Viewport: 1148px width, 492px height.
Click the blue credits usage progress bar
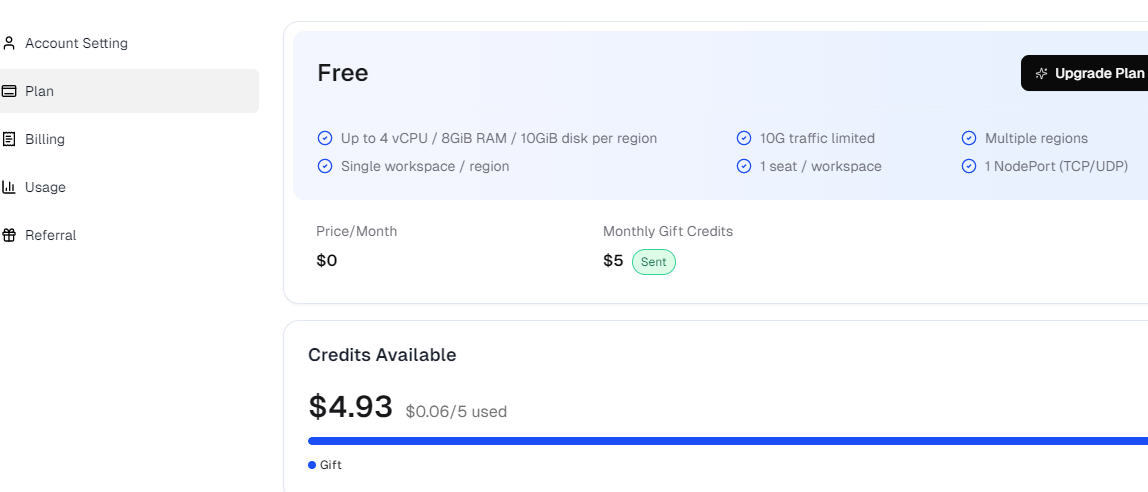point(720,440)
